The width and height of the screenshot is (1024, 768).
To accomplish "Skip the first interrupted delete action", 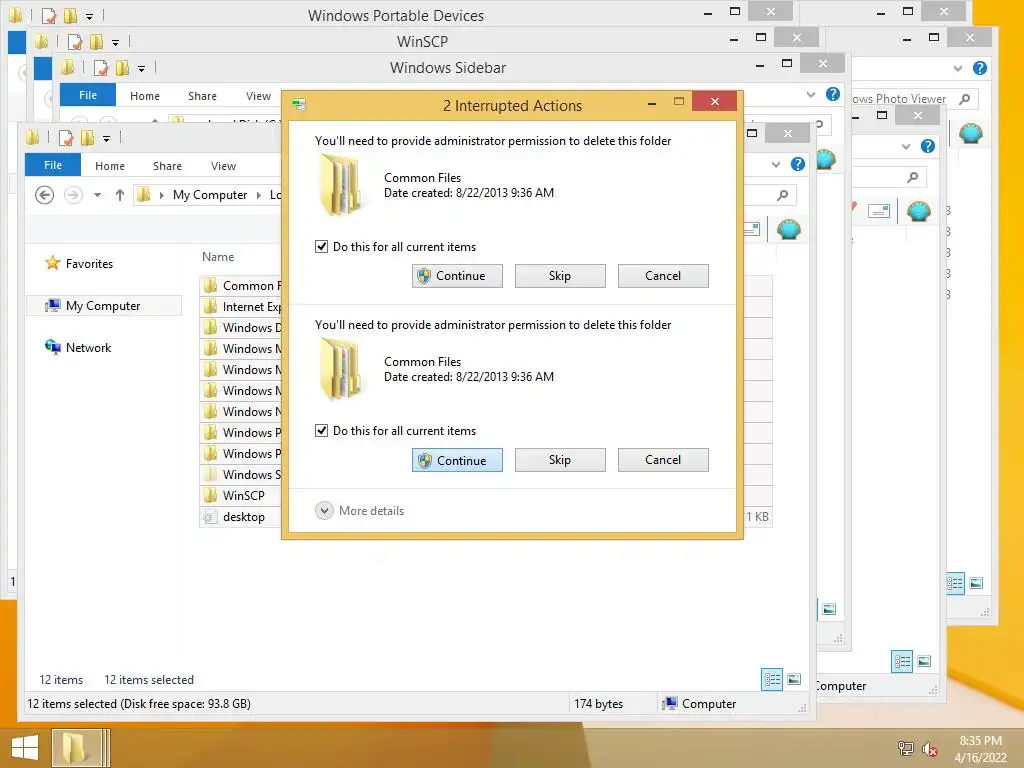I will (560, 276).
